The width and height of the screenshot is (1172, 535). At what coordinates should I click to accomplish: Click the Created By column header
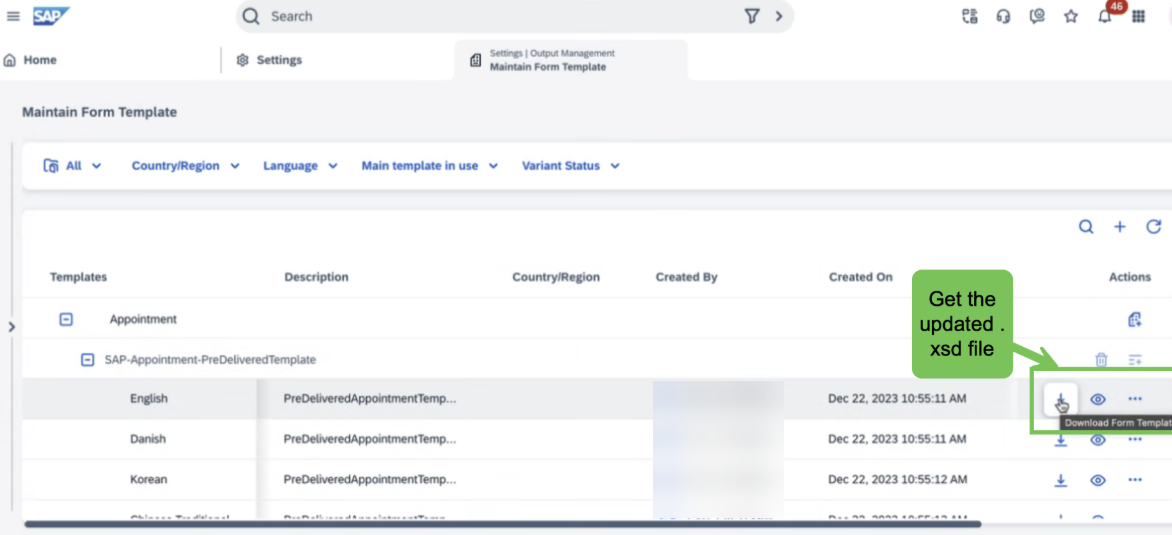[x=686, y=277]
